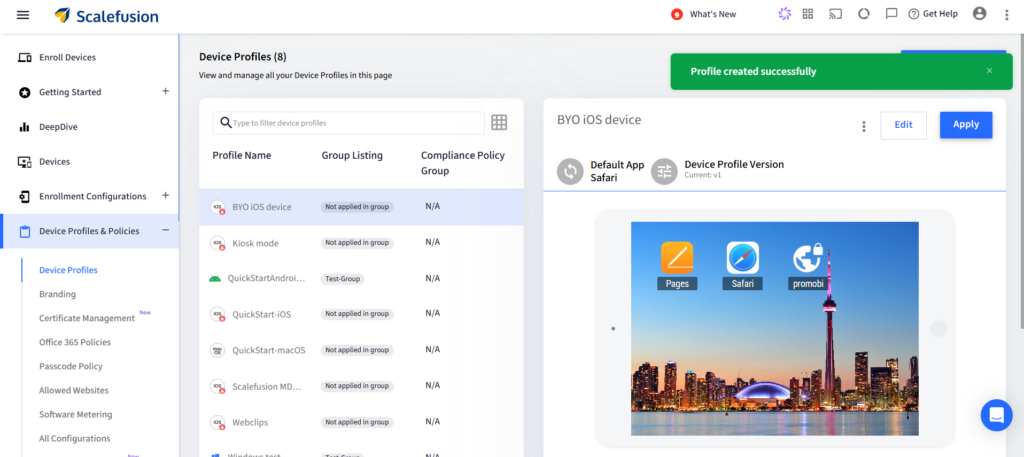This screenshot has width=1024, height=457.
Task: Click the Safari app icon in preview
Action: (742, 258)
